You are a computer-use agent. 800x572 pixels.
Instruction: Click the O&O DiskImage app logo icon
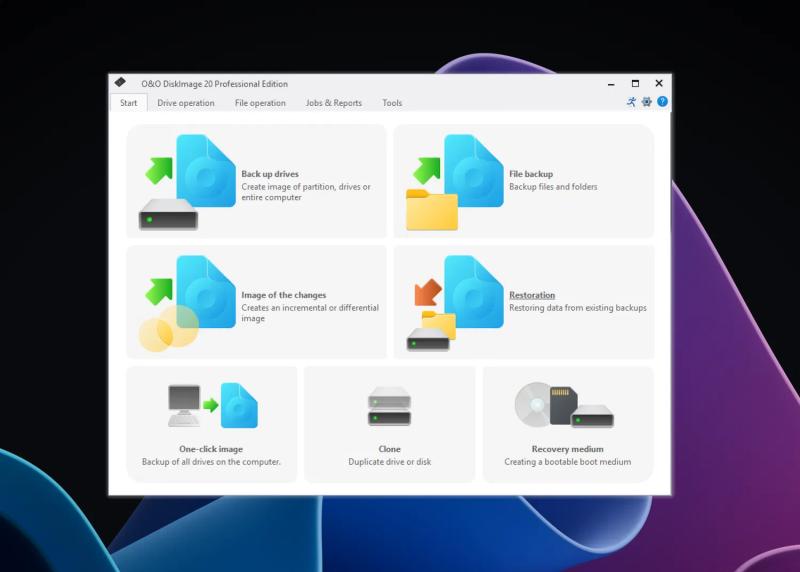coord(120,82)
